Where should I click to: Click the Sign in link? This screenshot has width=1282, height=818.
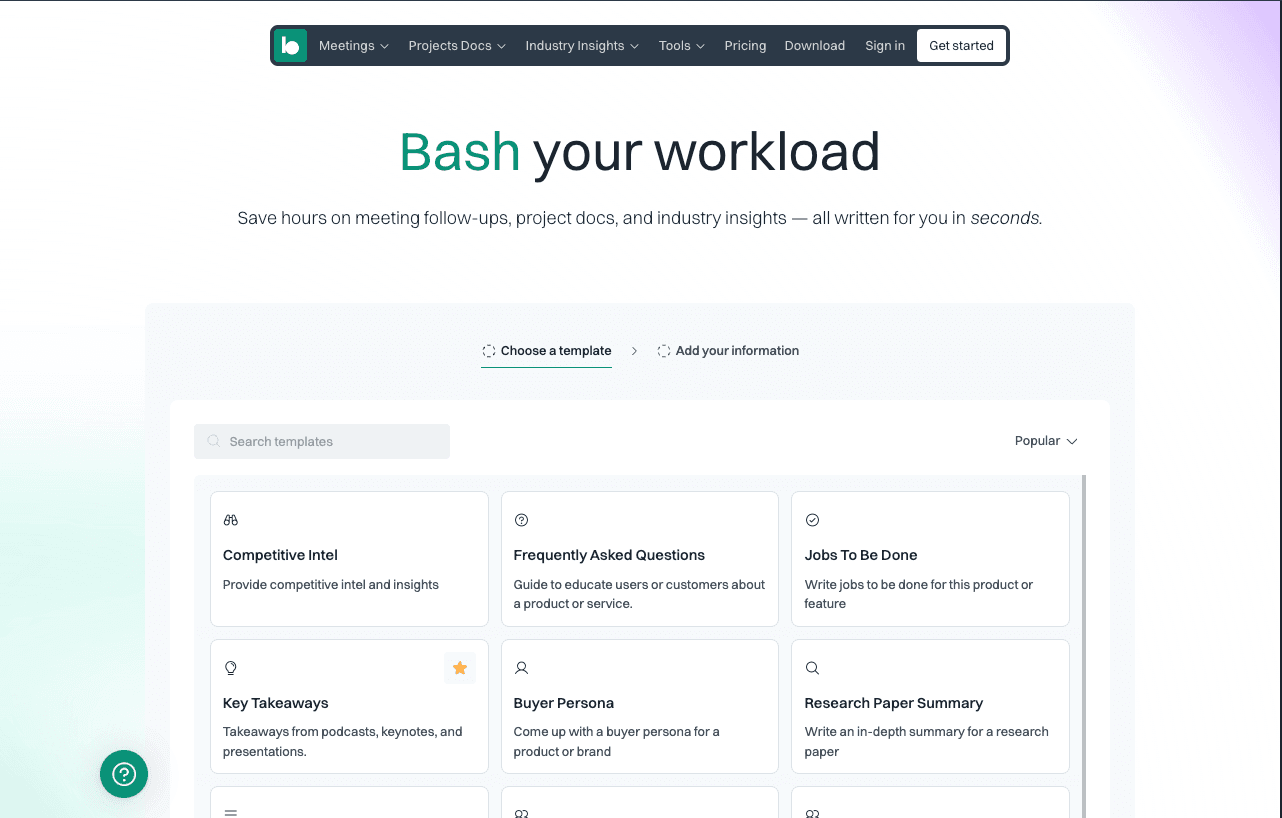coord(884,46)
